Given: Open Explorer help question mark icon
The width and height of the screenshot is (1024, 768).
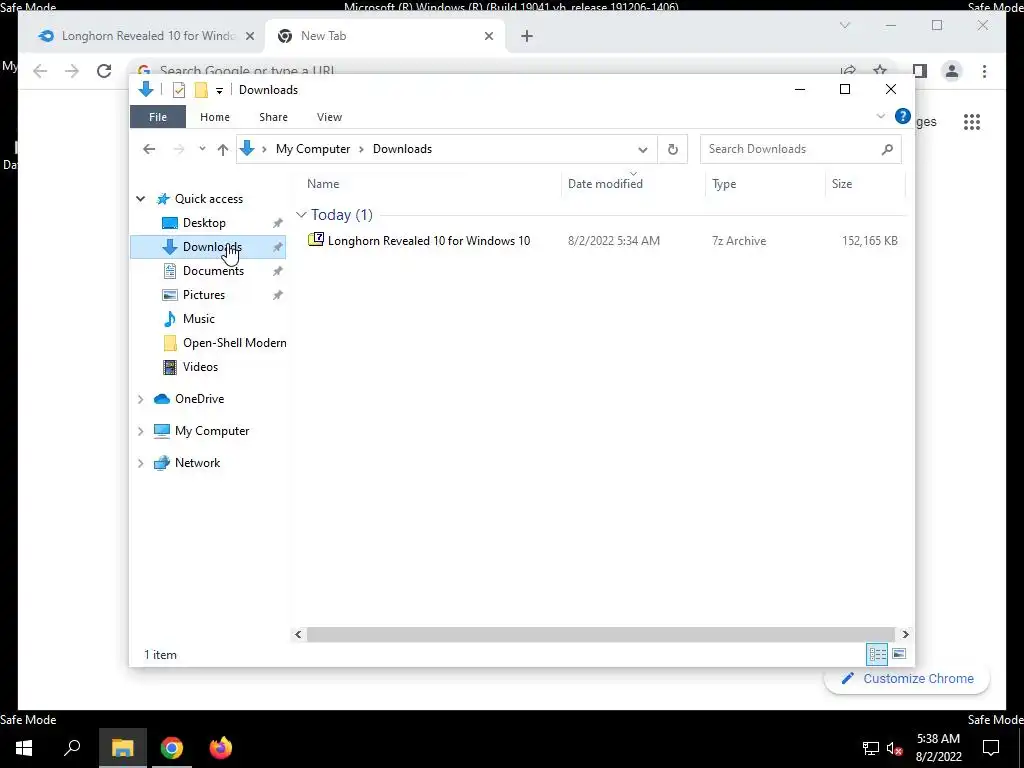Looking at the screenshot, I should pos(903,116).
